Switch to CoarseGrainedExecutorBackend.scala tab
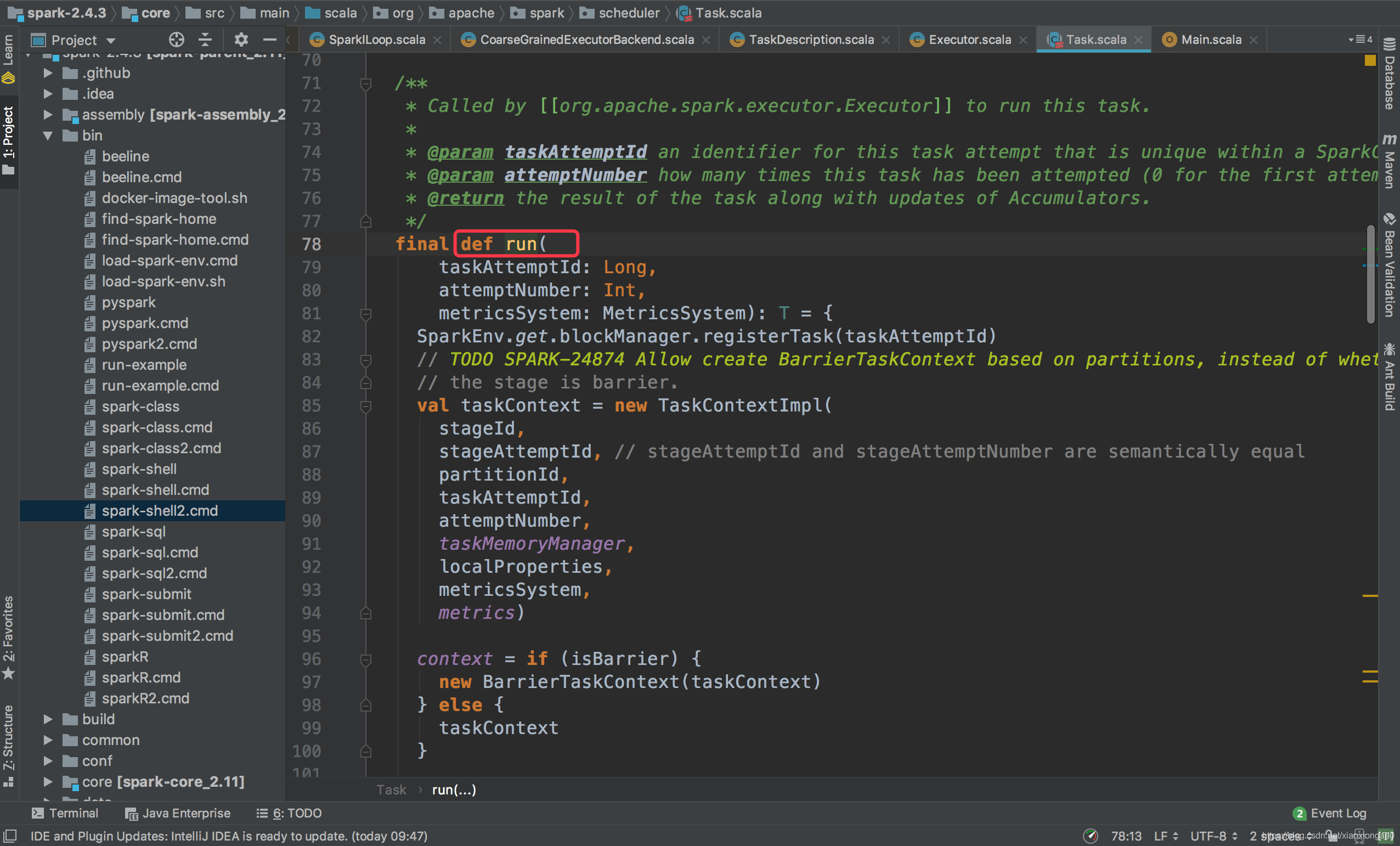This screenshot has width=1400, height=846. click(x=586, y=40)
